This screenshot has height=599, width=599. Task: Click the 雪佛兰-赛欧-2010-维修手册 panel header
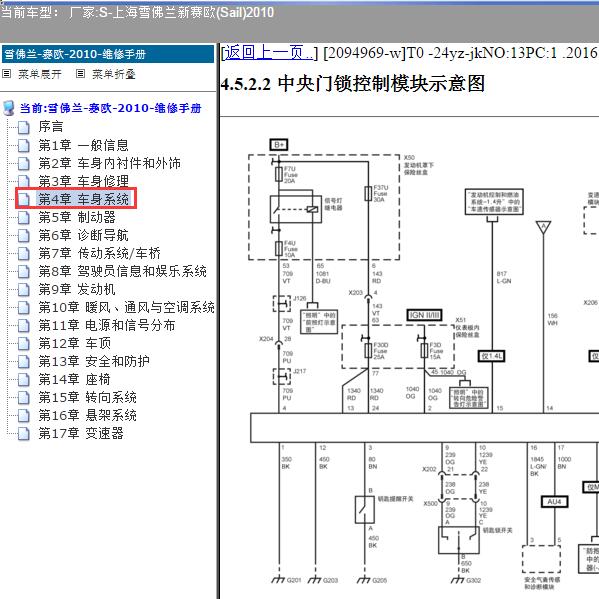click(108, 54)
